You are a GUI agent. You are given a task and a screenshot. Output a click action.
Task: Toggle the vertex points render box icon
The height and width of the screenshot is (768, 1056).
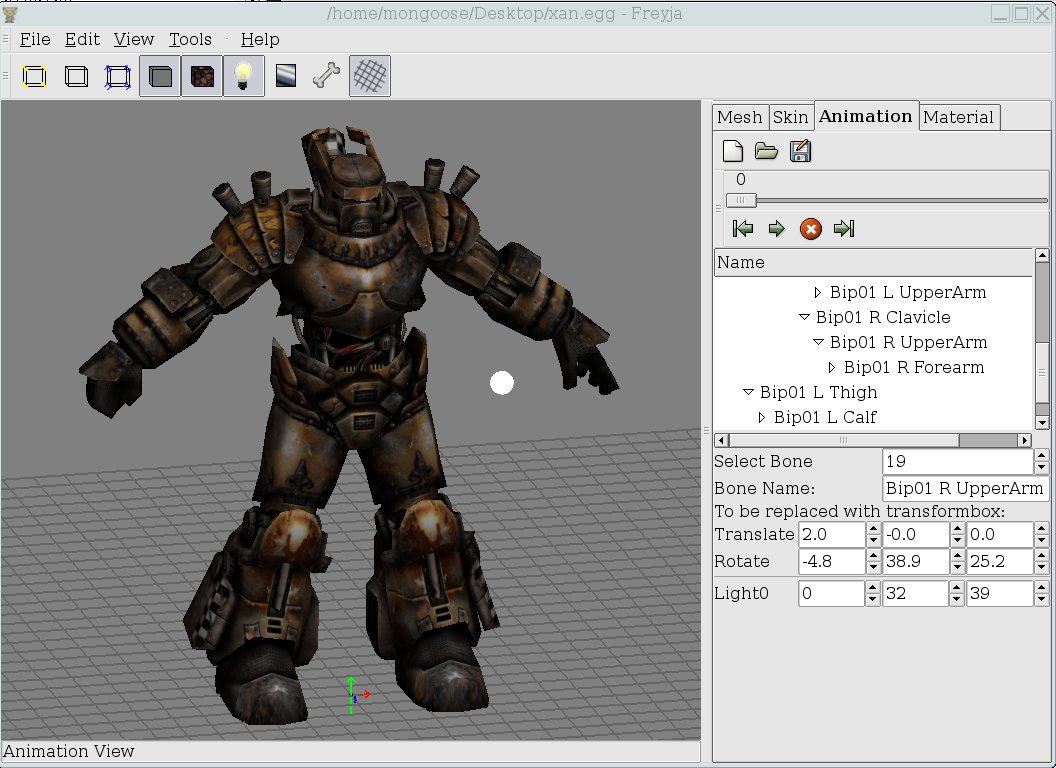(34, 76)
